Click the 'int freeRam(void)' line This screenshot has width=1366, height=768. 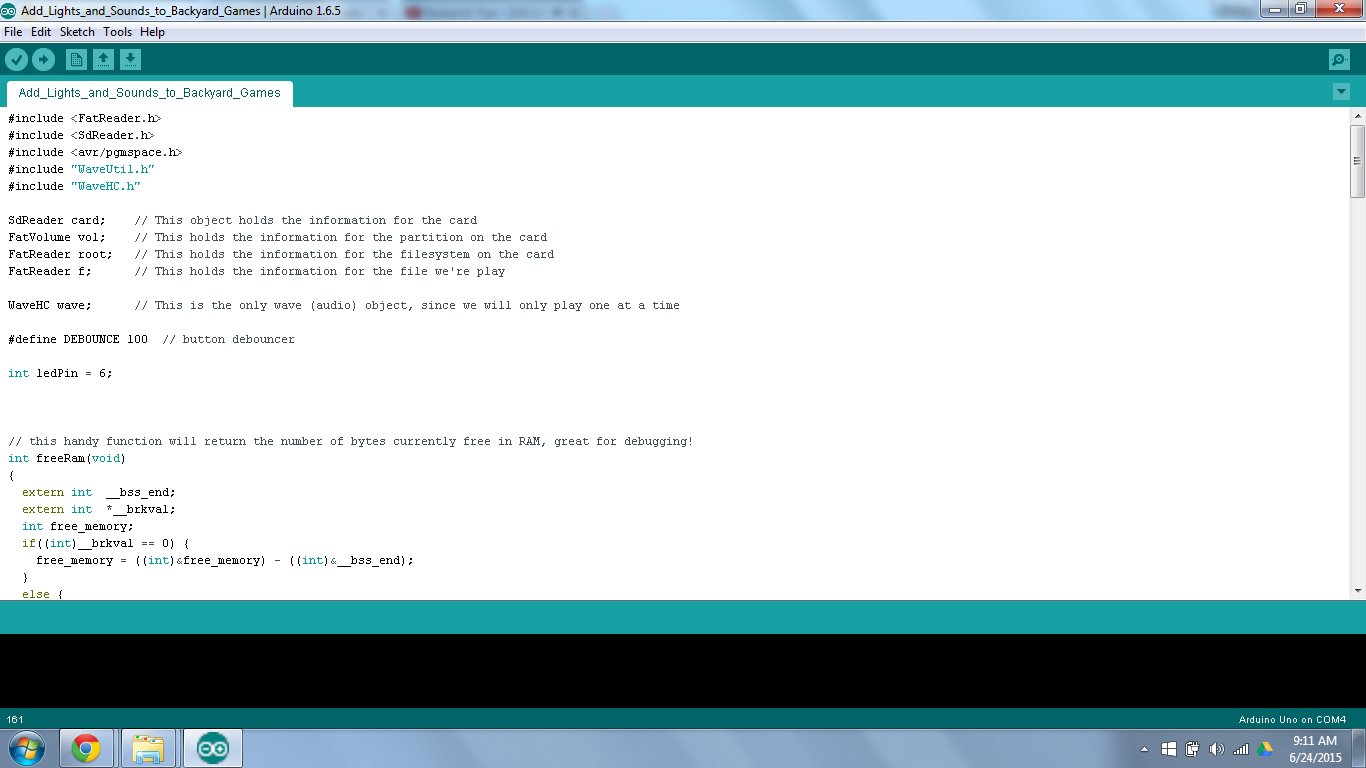pyautogui.click(x=67, y=458)
